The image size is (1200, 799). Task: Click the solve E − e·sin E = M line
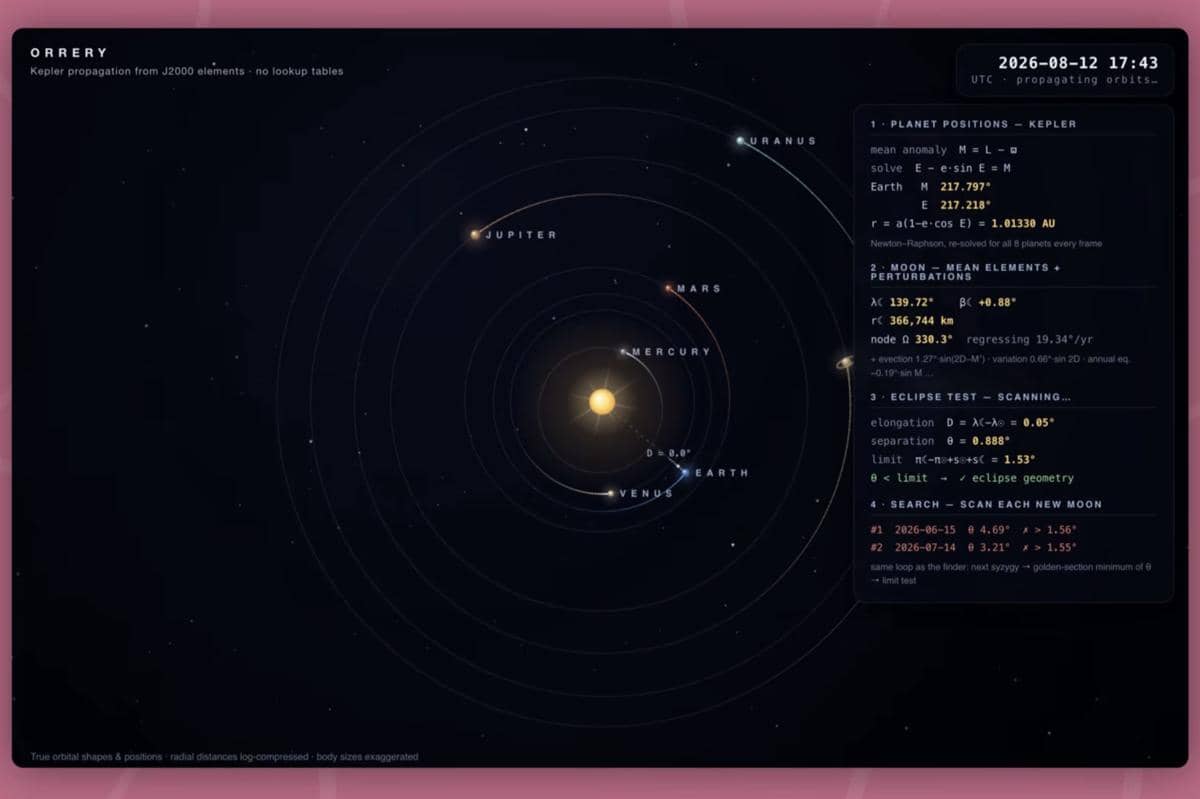click(941, 168)
